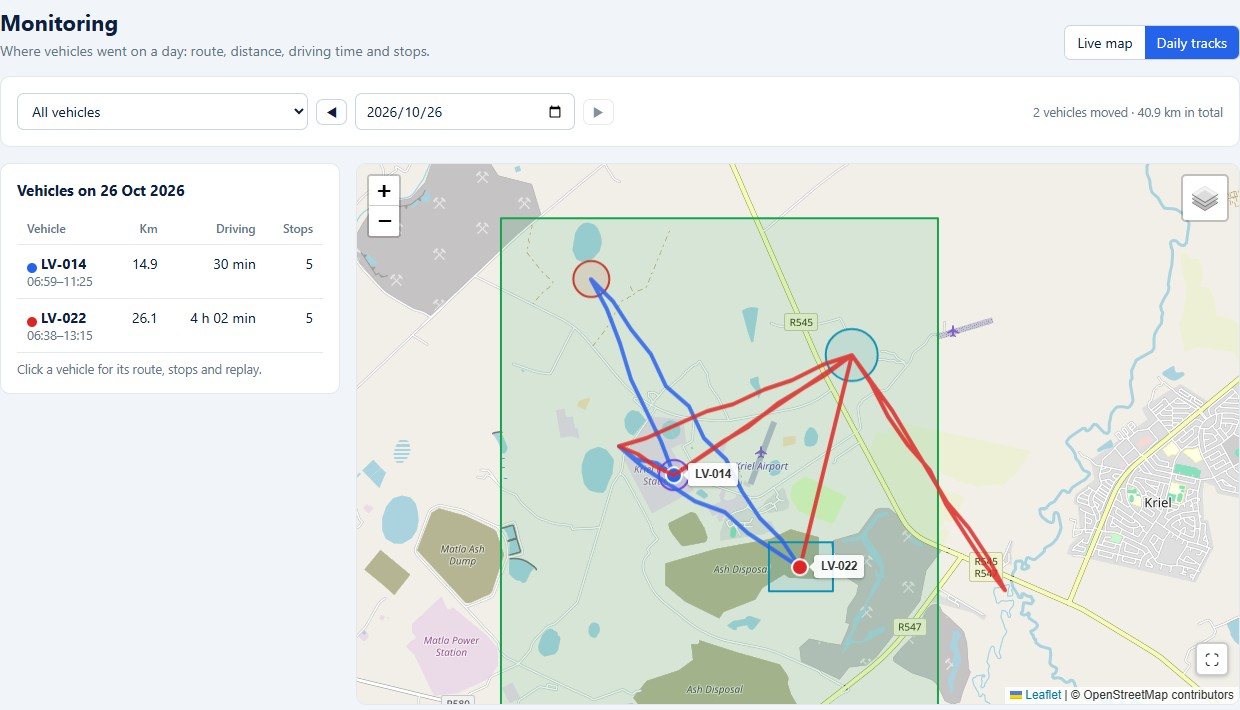Click the Driving column header
The height and width of the screenshot is (710, 1240).
[236, 229]
